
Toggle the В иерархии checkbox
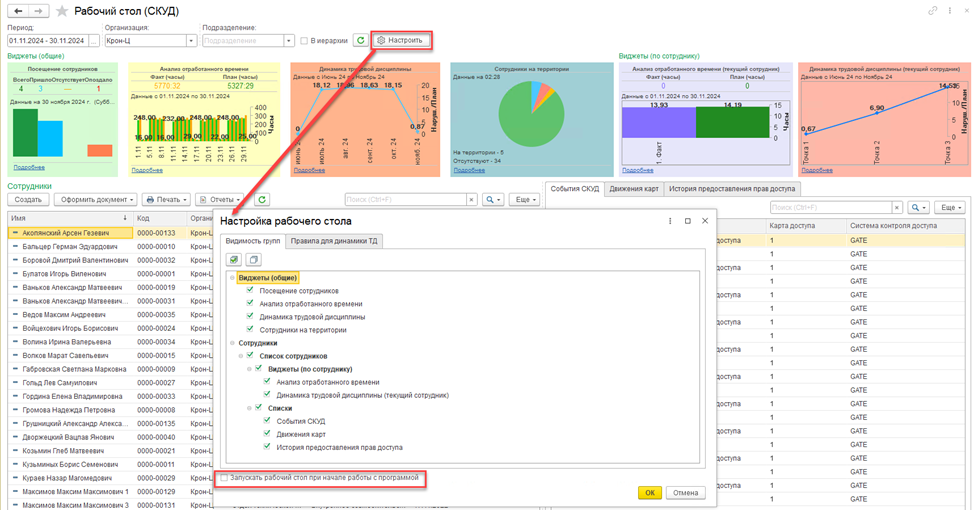pos(304,41)
